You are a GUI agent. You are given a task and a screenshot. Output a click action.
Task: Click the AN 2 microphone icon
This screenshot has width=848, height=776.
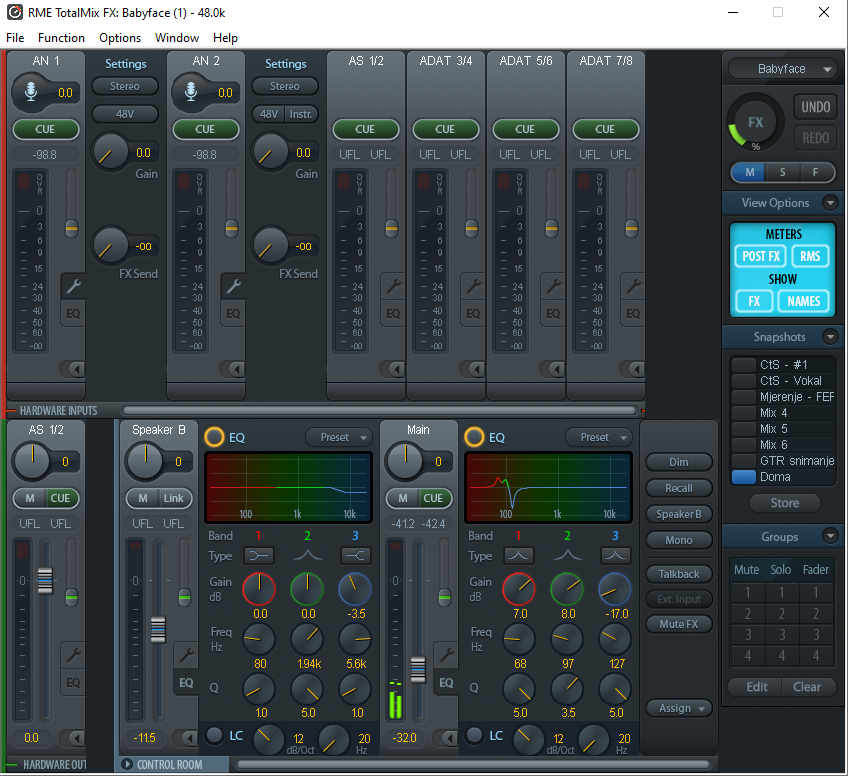pyautogui.click(x=191, y=92)
